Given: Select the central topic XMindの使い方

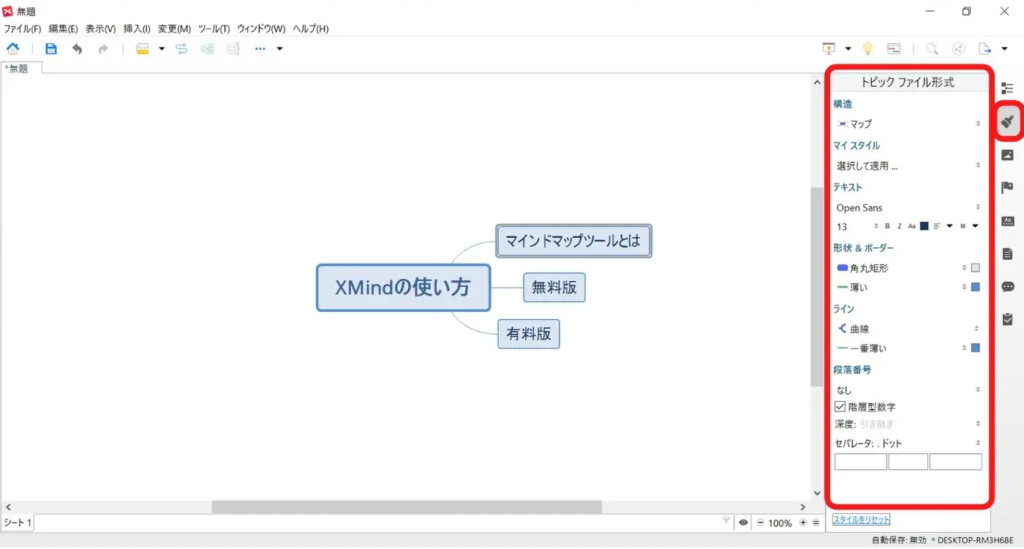Looking at the screenshot, I should click(403, 287).
